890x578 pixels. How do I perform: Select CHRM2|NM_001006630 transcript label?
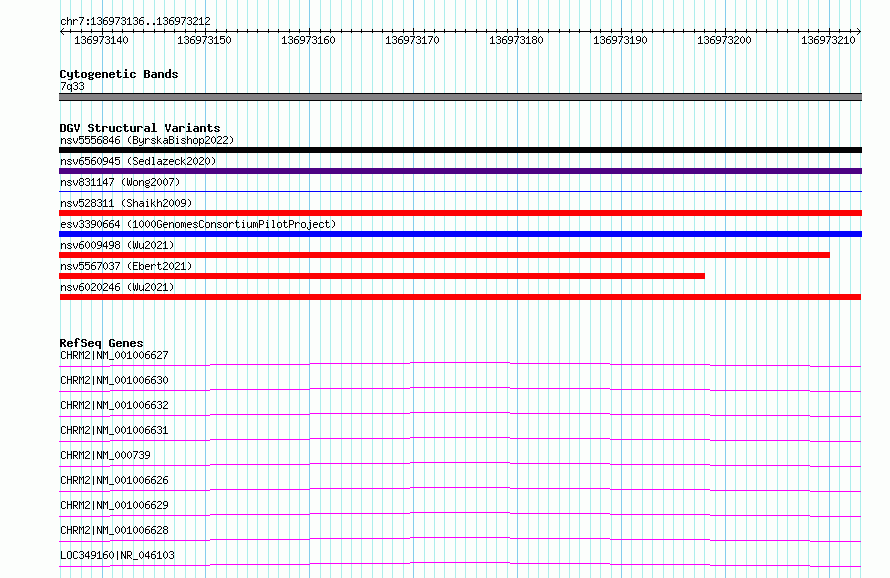(x=114, y=380)
